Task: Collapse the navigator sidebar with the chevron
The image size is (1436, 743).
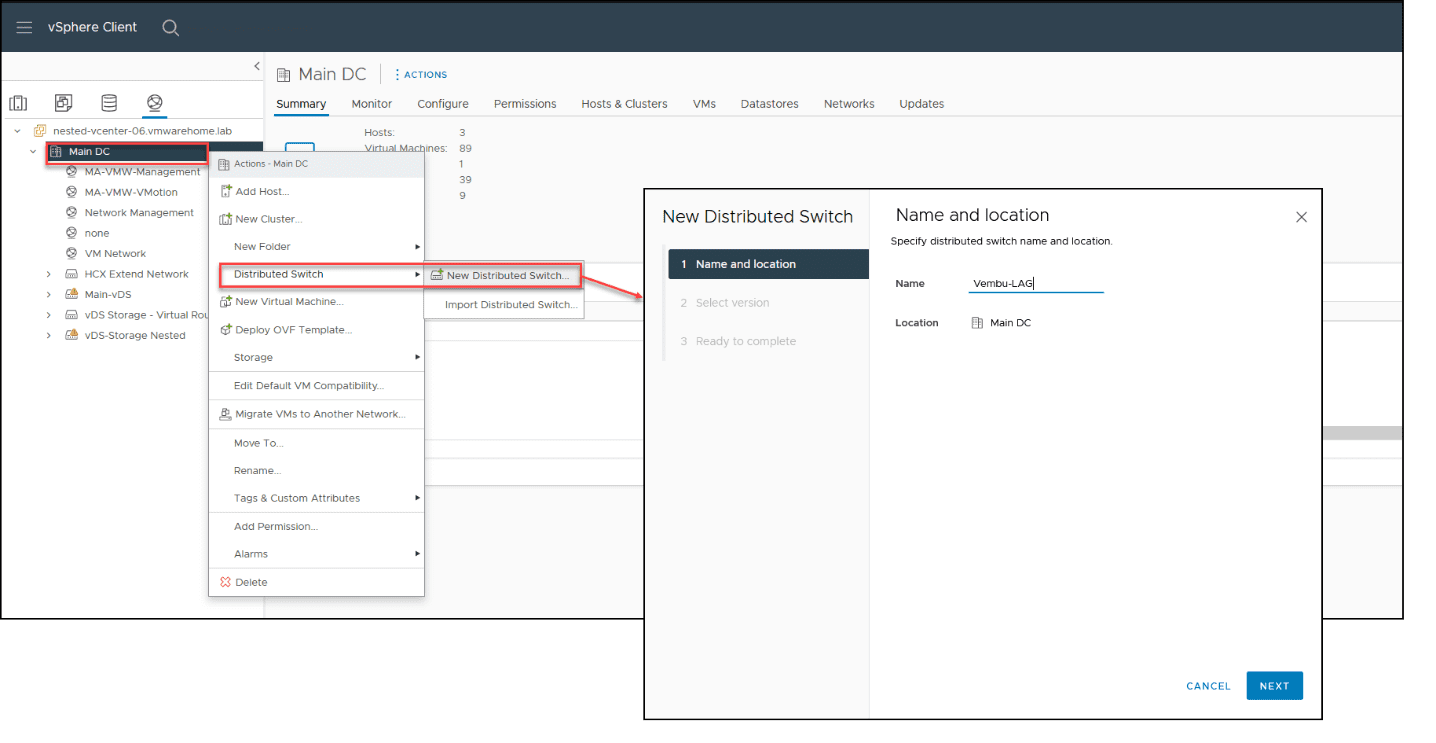Action: (256, 67)
